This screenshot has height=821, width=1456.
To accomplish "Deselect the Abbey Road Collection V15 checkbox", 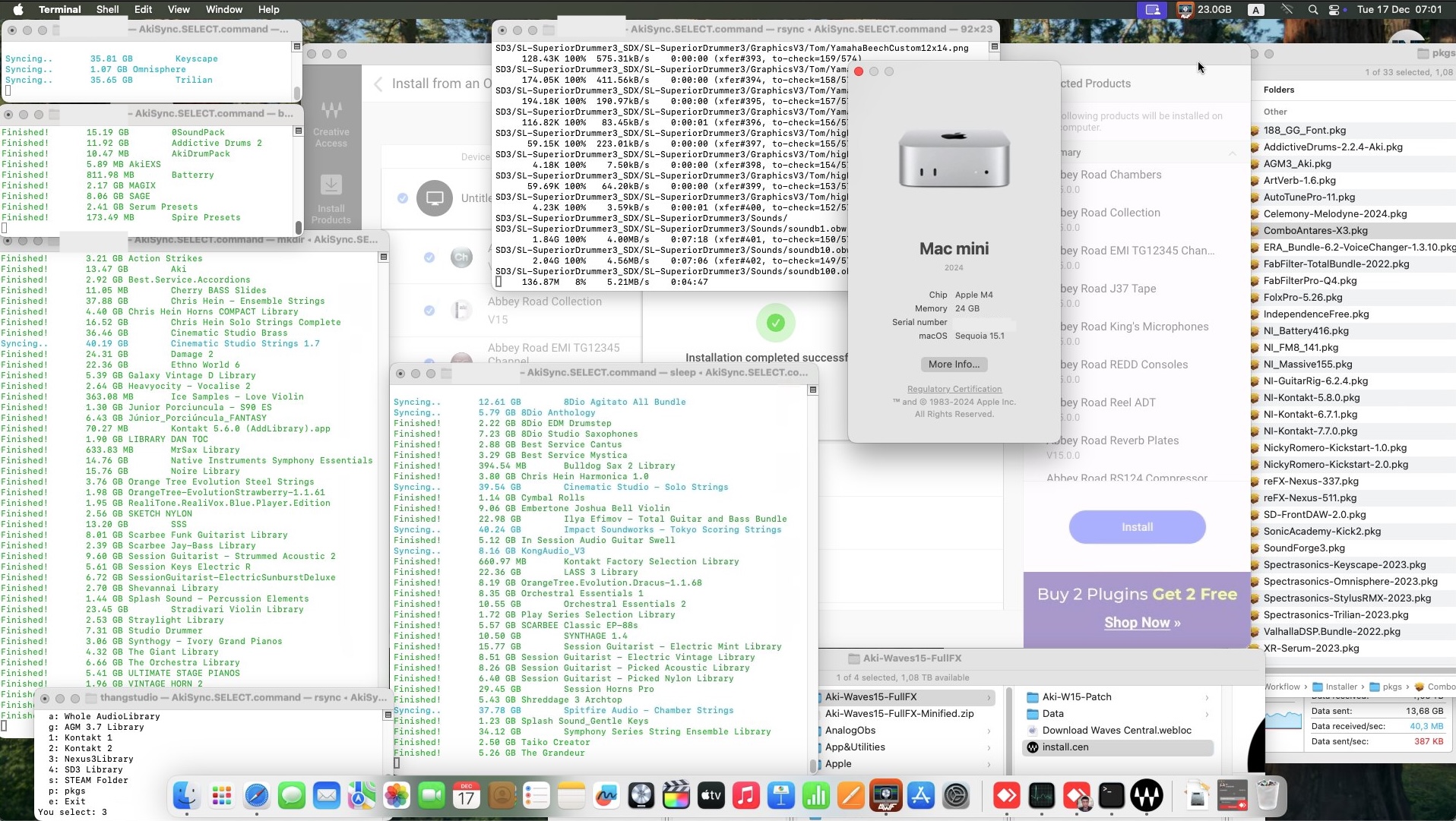I will 429,310.
